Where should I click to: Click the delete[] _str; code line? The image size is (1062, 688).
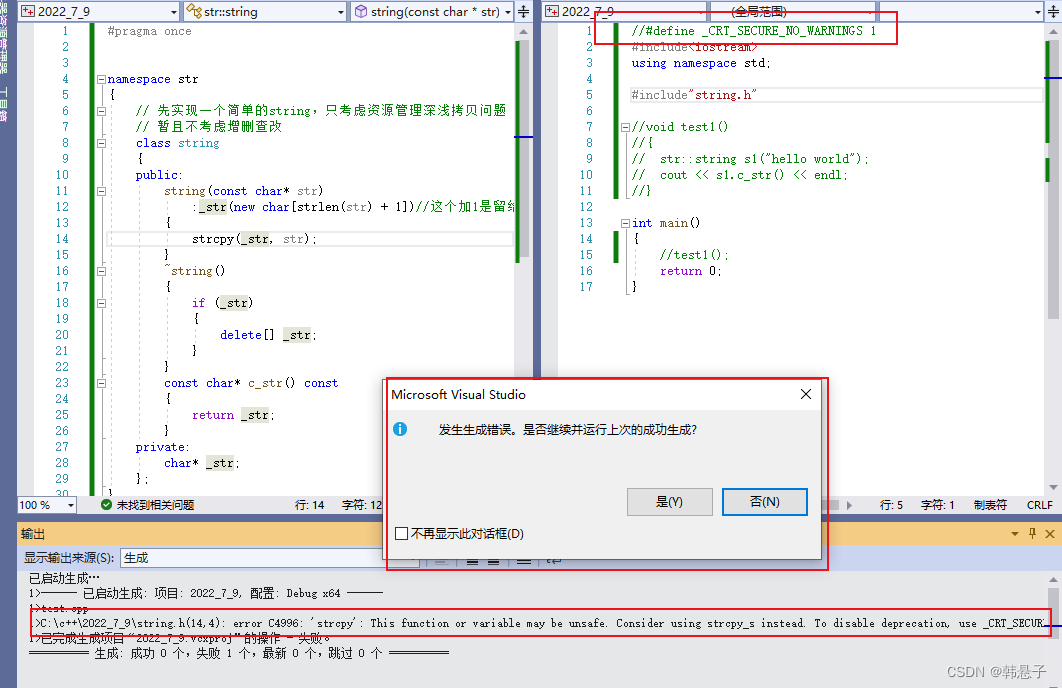pyautogui.click(x=268, y=335)
